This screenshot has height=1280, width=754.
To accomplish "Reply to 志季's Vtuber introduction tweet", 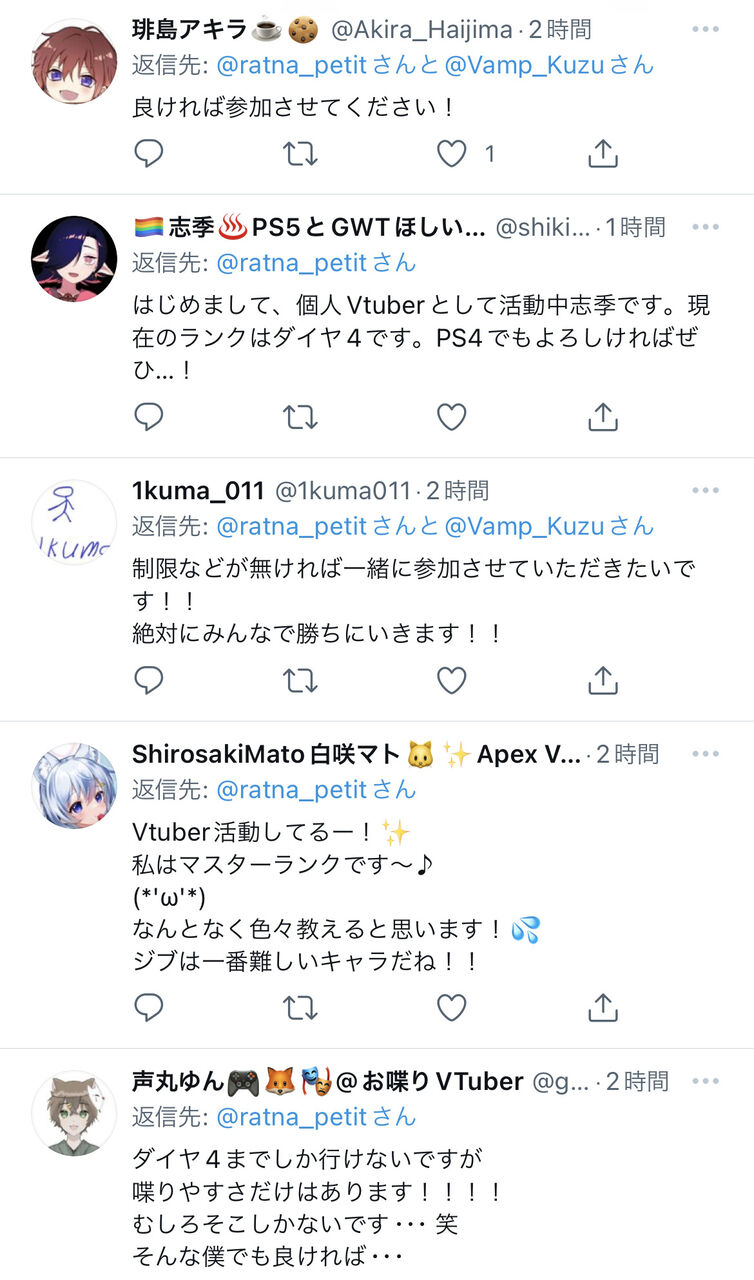I will pyautogui.click(x=148, y=417).
